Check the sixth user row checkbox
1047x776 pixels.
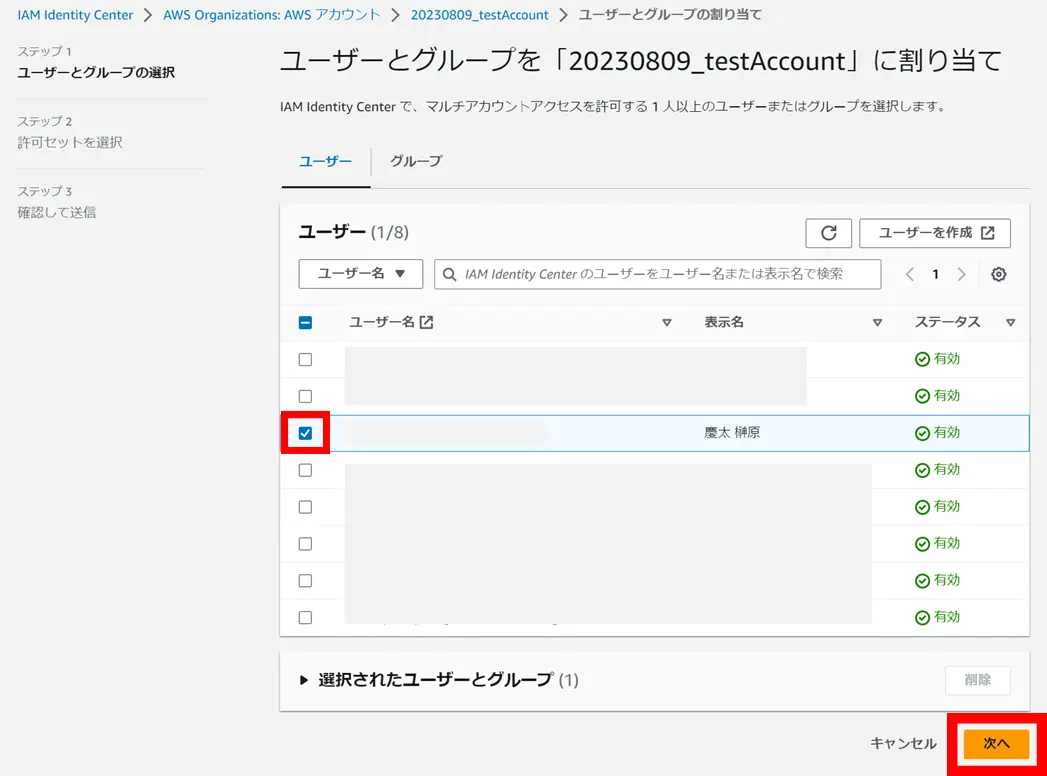[305, 544]
